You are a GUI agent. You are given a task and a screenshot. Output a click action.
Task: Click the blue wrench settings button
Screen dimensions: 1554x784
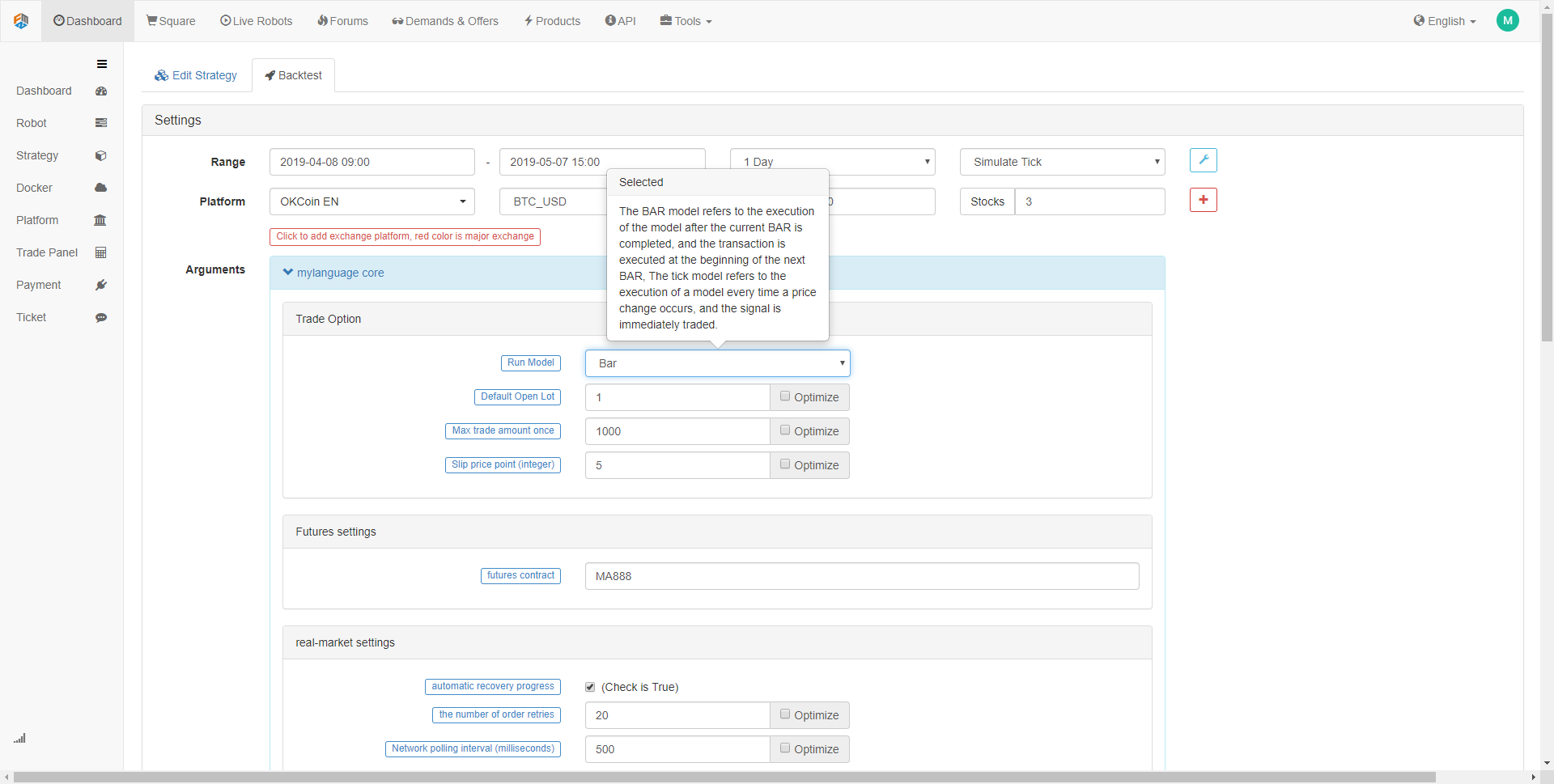[1204, 160]
